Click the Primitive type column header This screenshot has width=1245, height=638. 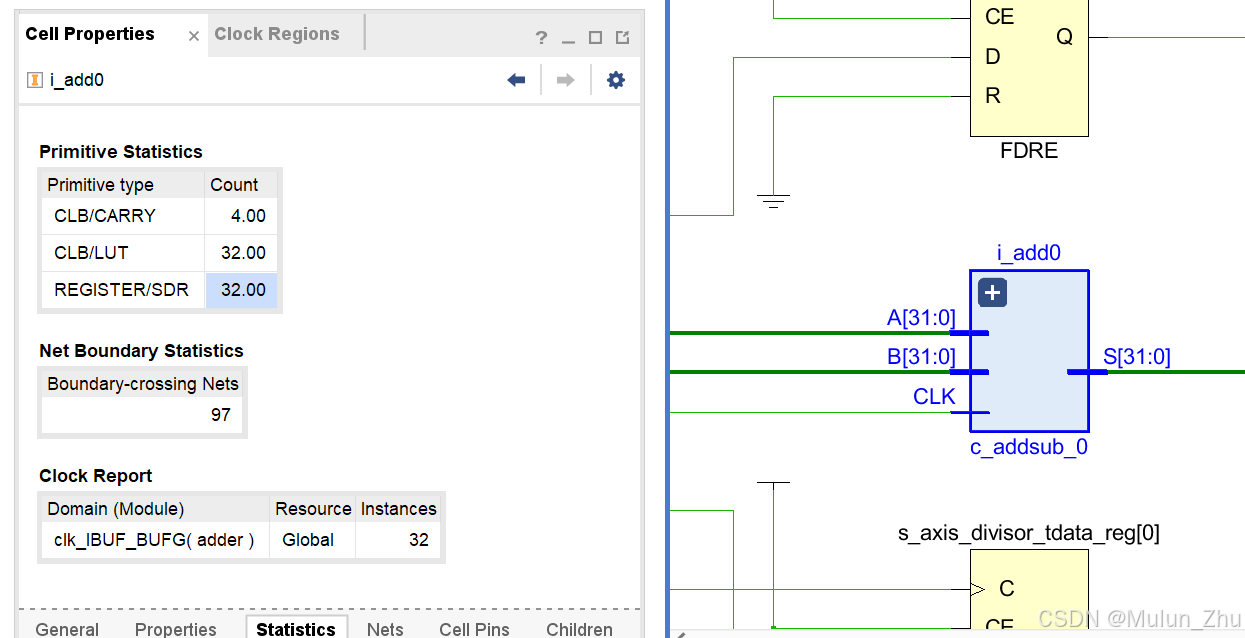[122, 184]
